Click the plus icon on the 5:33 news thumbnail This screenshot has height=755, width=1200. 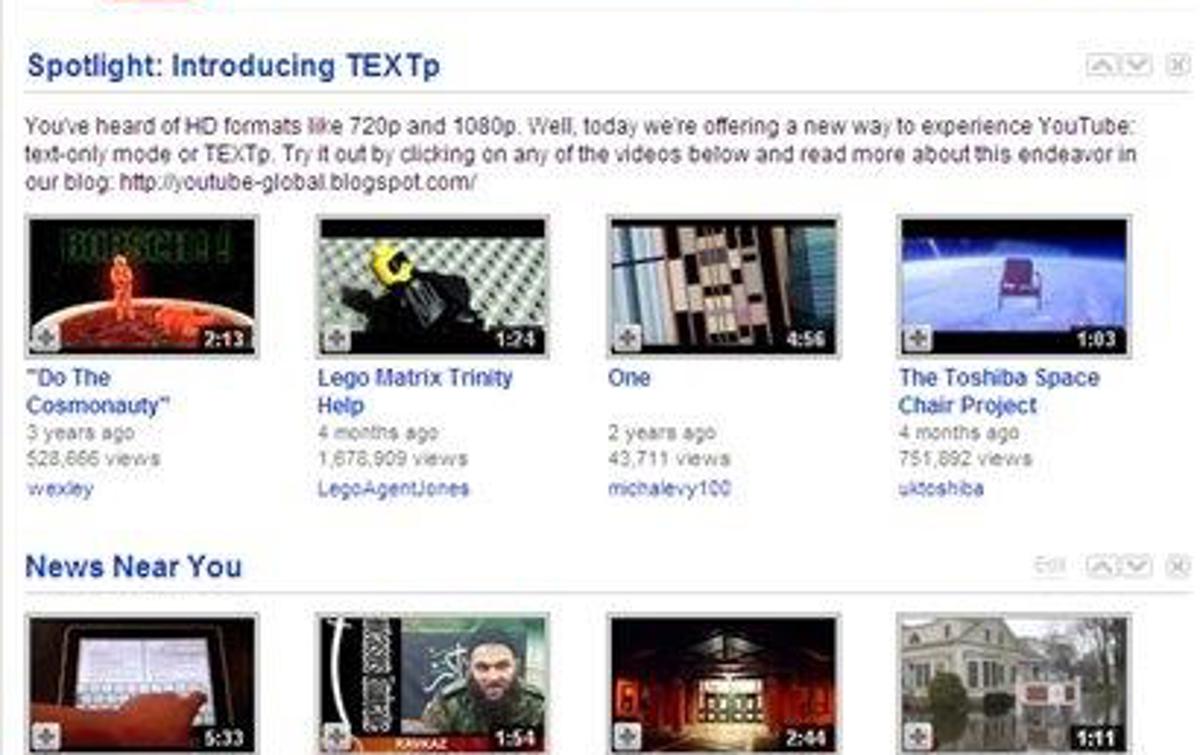click(x=45, y=737)
